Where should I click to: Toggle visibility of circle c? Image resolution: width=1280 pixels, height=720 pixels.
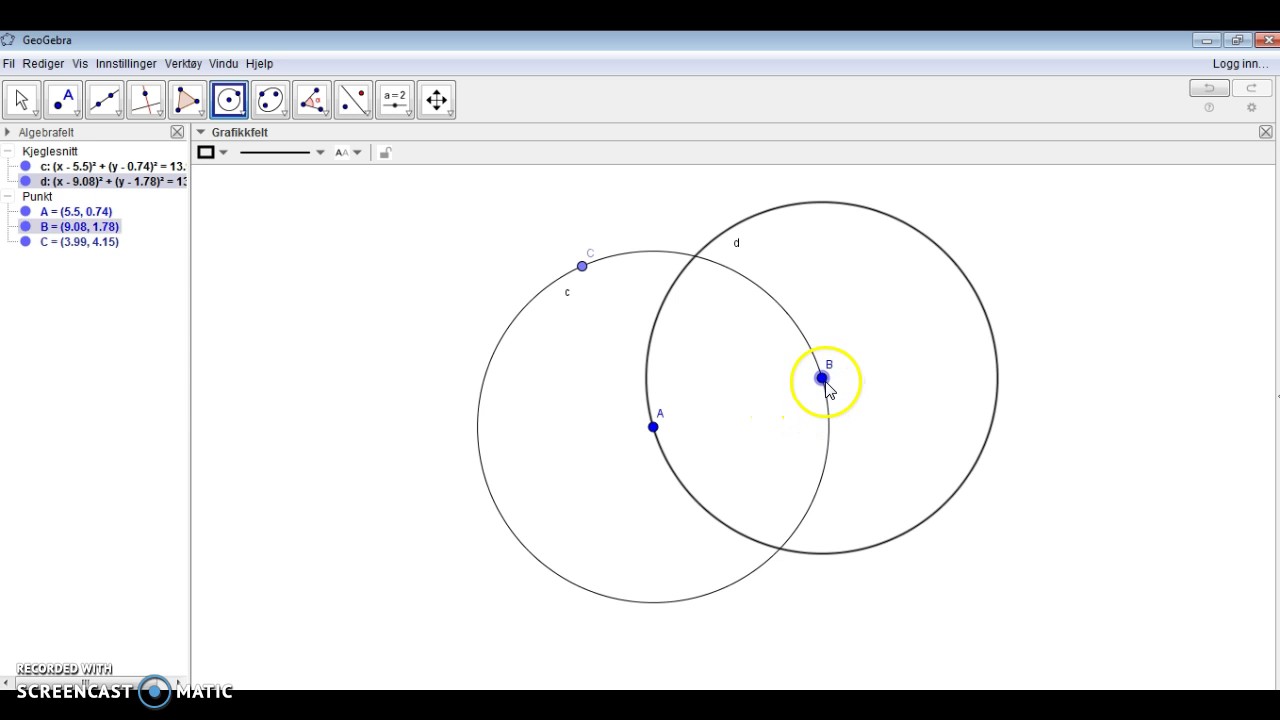[x=26, y=166]
